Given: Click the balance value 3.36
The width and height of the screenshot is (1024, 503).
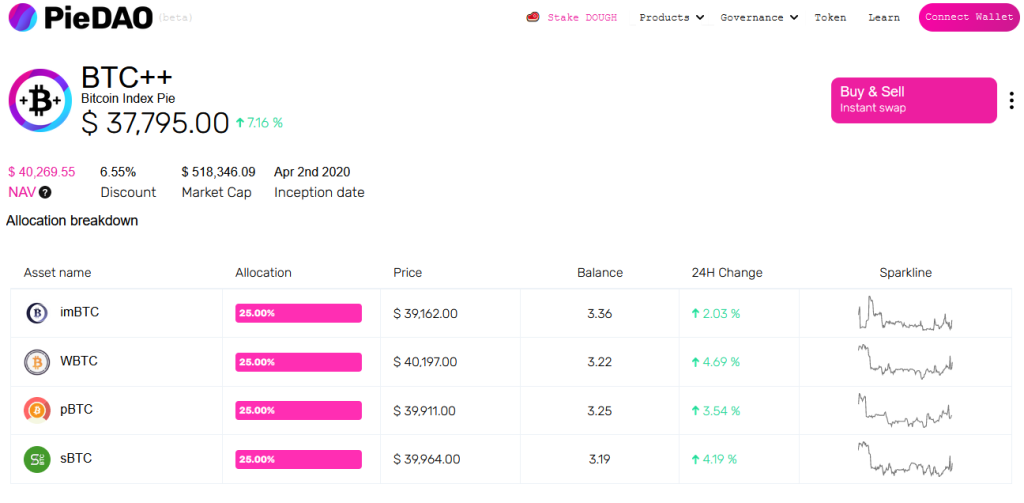Looking at the screenshot, I should tap(600, 314).
